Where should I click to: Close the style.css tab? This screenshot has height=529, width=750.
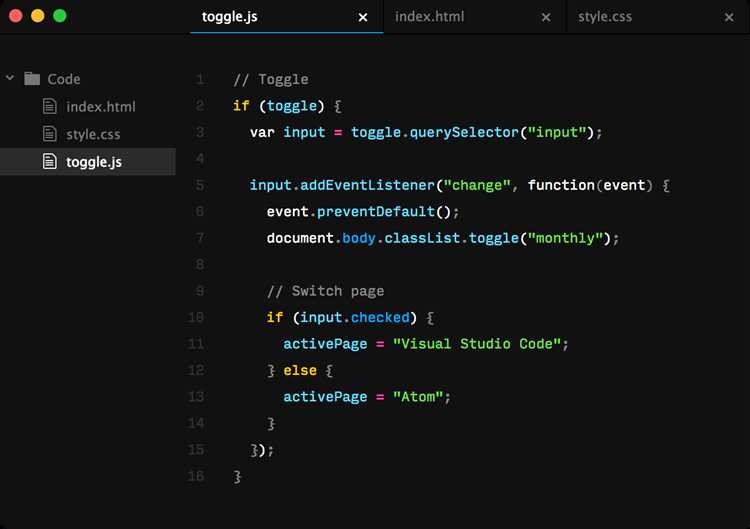(729, 17)
